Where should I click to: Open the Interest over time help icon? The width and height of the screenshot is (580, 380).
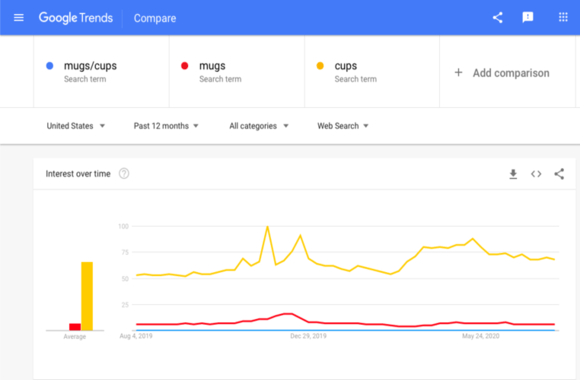pyautogui.click(x=124, y=174)
